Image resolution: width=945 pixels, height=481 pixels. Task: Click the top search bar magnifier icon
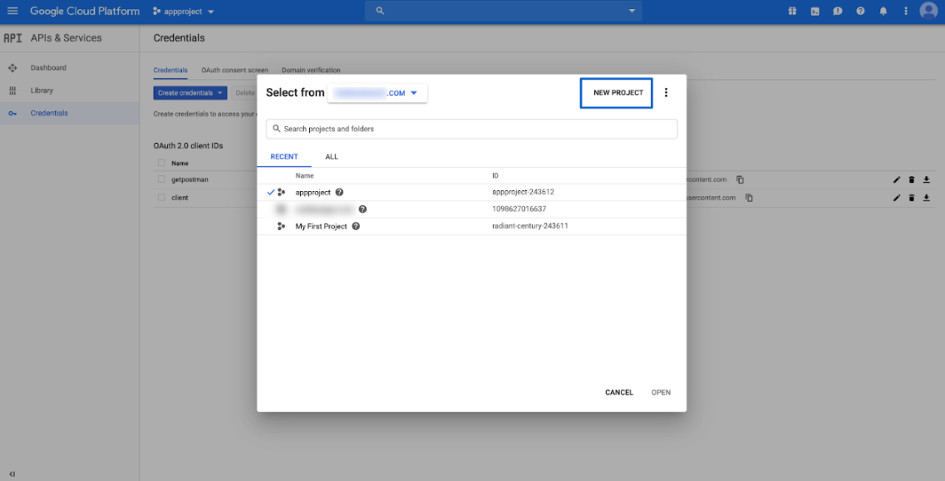pyautogui.click(x=380, y=11)
